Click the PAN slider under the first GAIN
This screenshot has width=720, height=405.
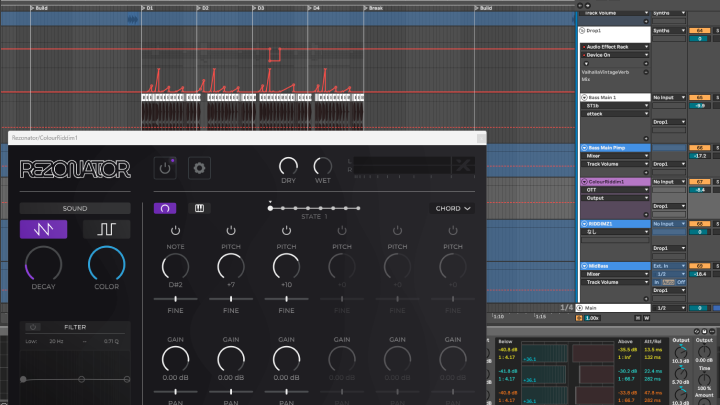[175, 392]
